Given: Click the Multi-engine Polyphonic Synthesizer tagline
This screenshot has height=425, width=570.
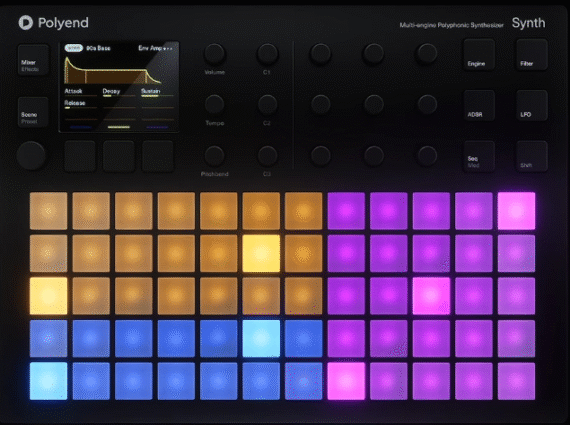Looking at the screenshot, I should point(451,25).
